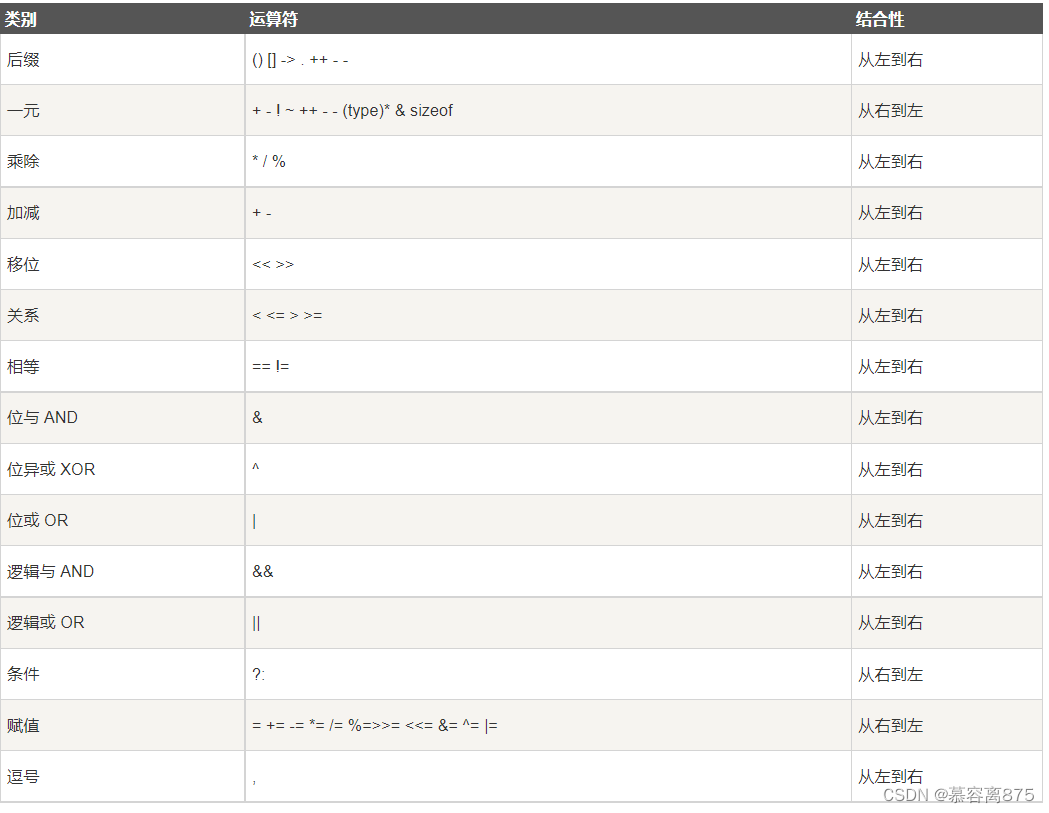
Task: Click 从右到左 in the 条件 row
Action: [890, 674]
